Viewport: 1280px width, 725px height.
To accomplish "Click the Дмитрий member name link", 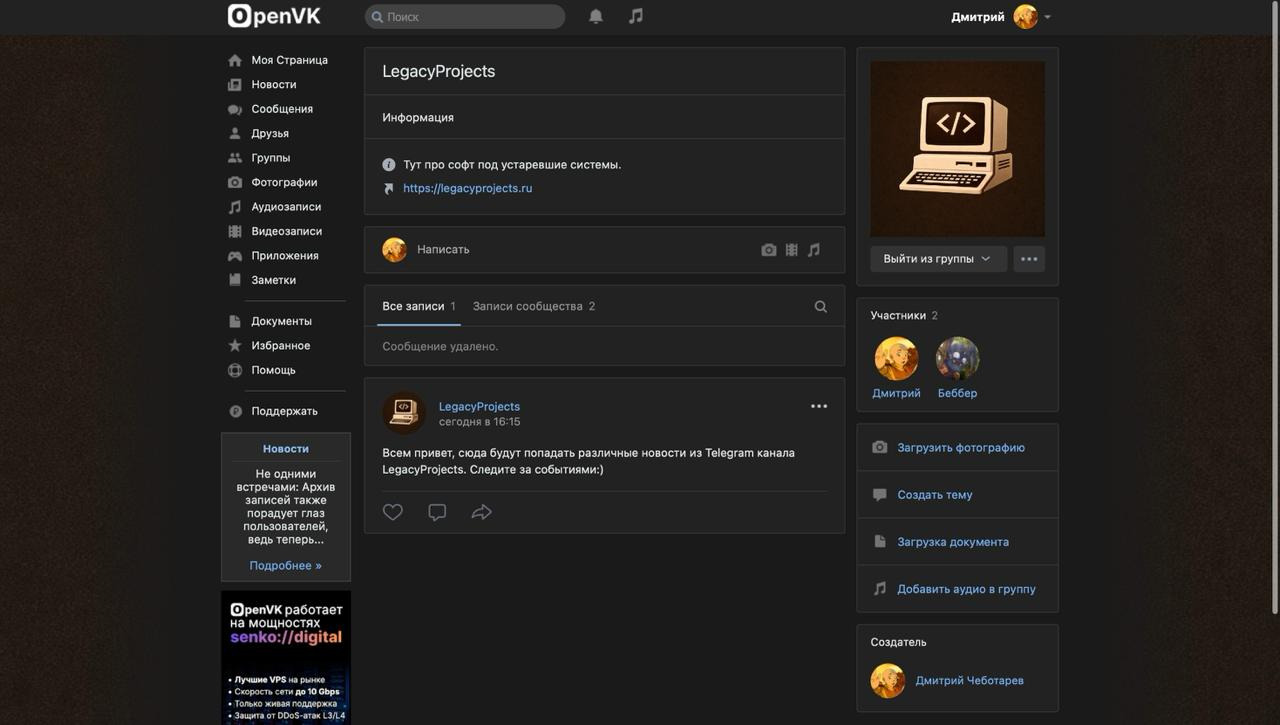I will coord(896,393).
